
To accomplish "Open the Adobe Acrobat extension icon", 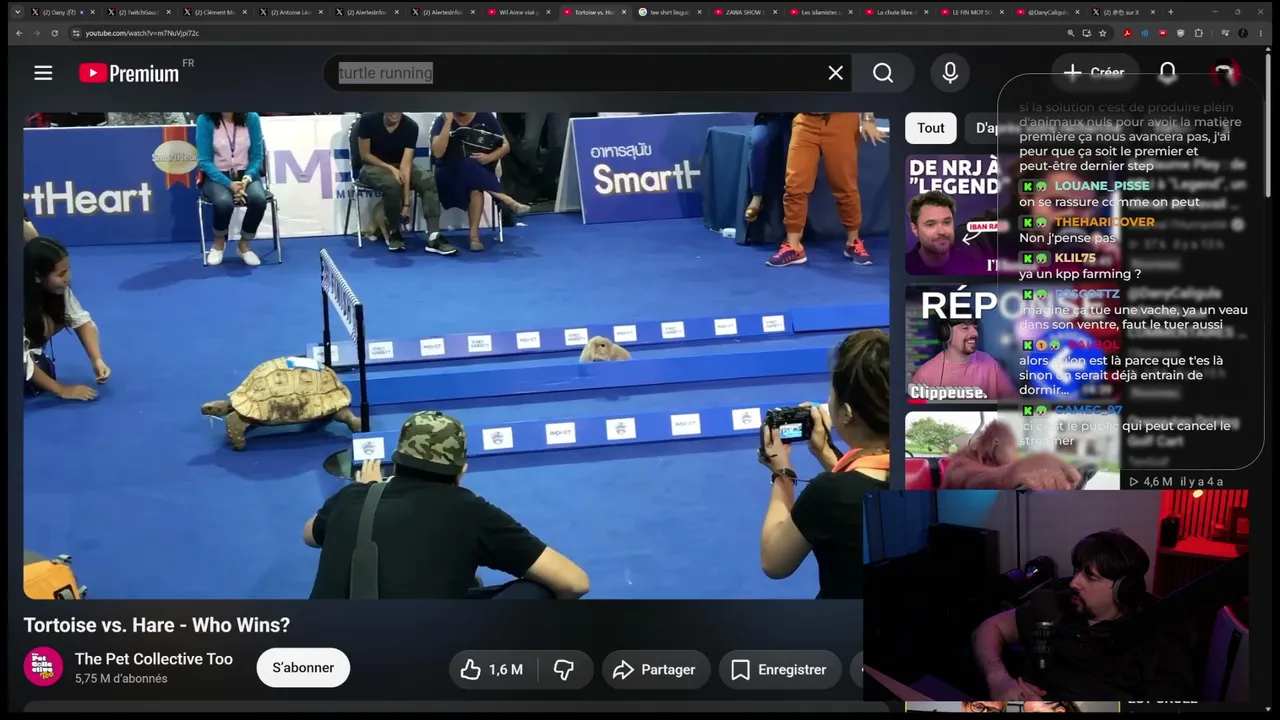I will point(1128,33).
